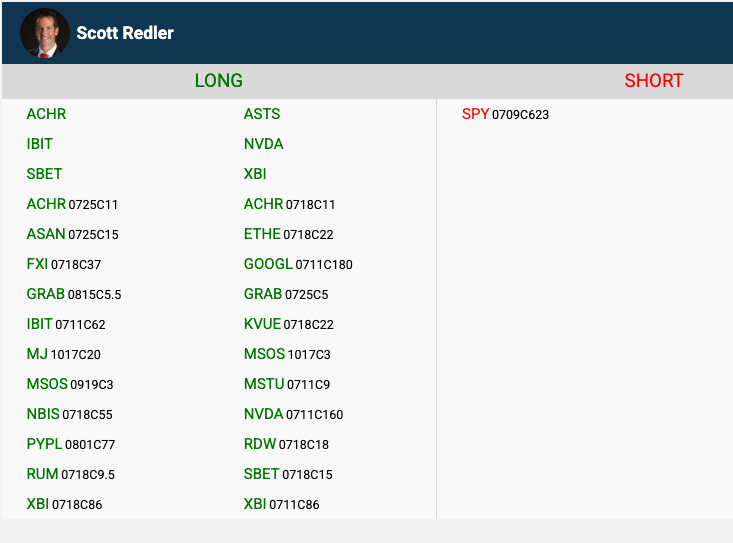Open the standalone NVDA stock ticker
This screenshot has height=543, width=733.
click(263, 144)
